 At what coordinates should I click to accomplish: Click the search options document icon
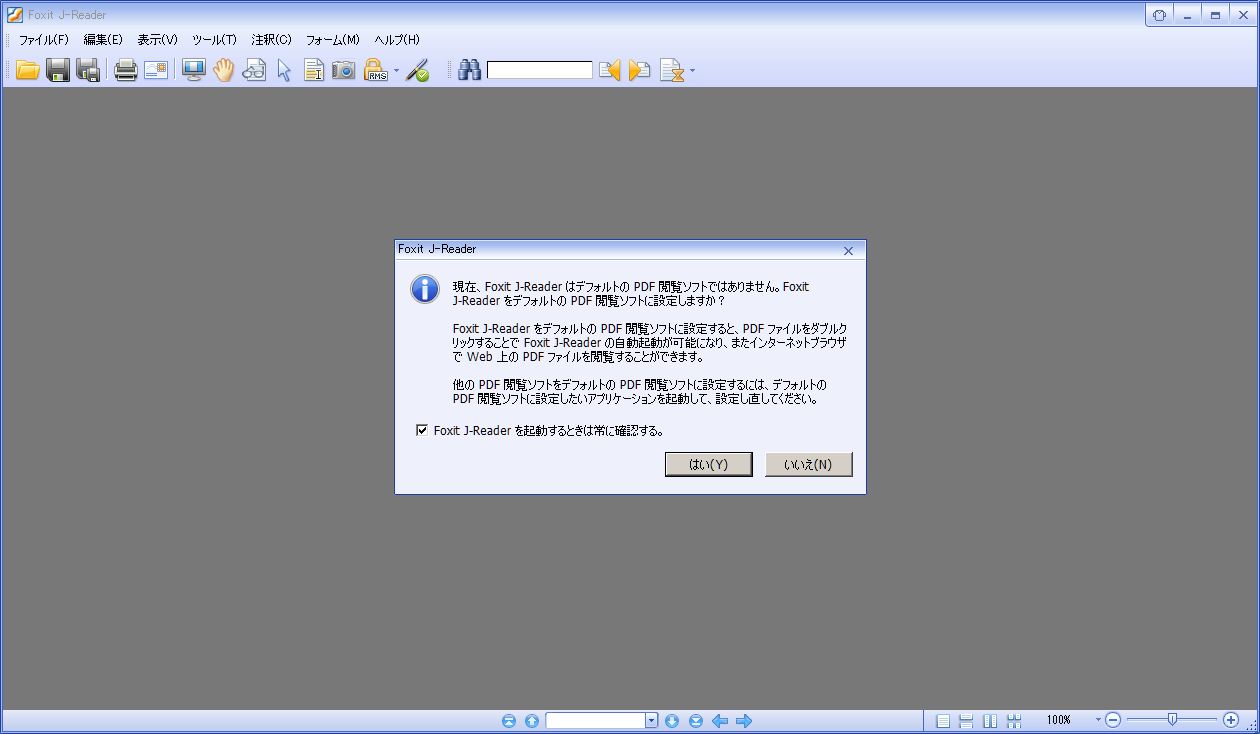point(672,70)
